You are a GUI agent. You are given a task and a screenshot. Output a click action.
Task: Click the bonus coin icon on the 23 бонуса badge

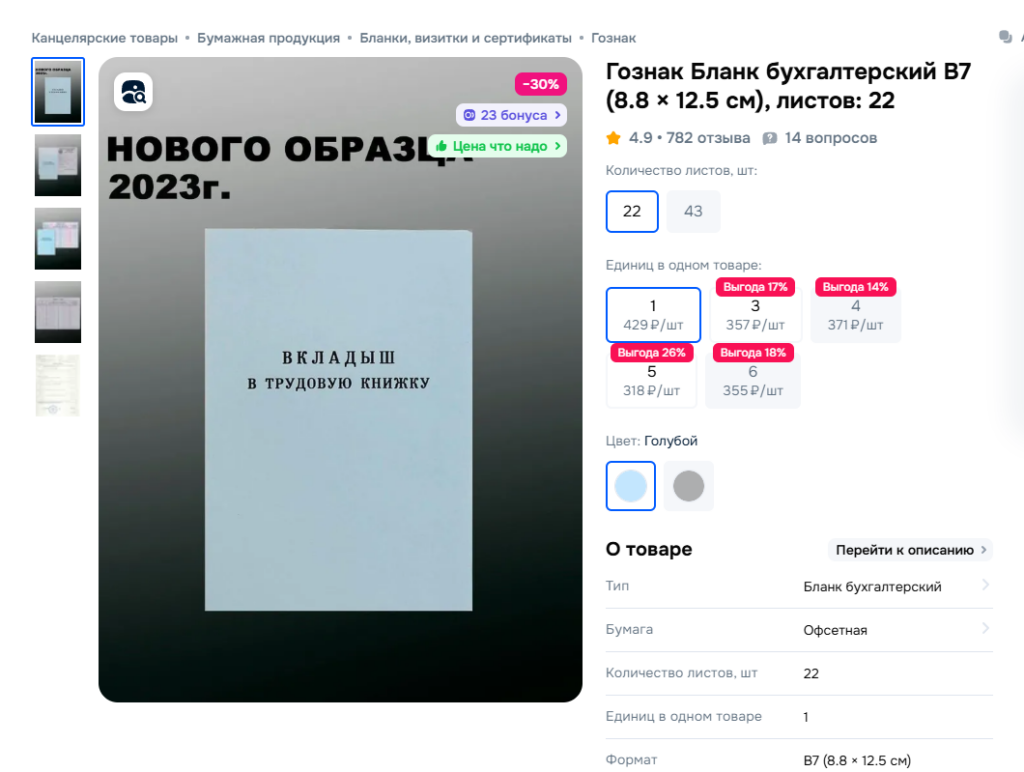click(469, 116)
